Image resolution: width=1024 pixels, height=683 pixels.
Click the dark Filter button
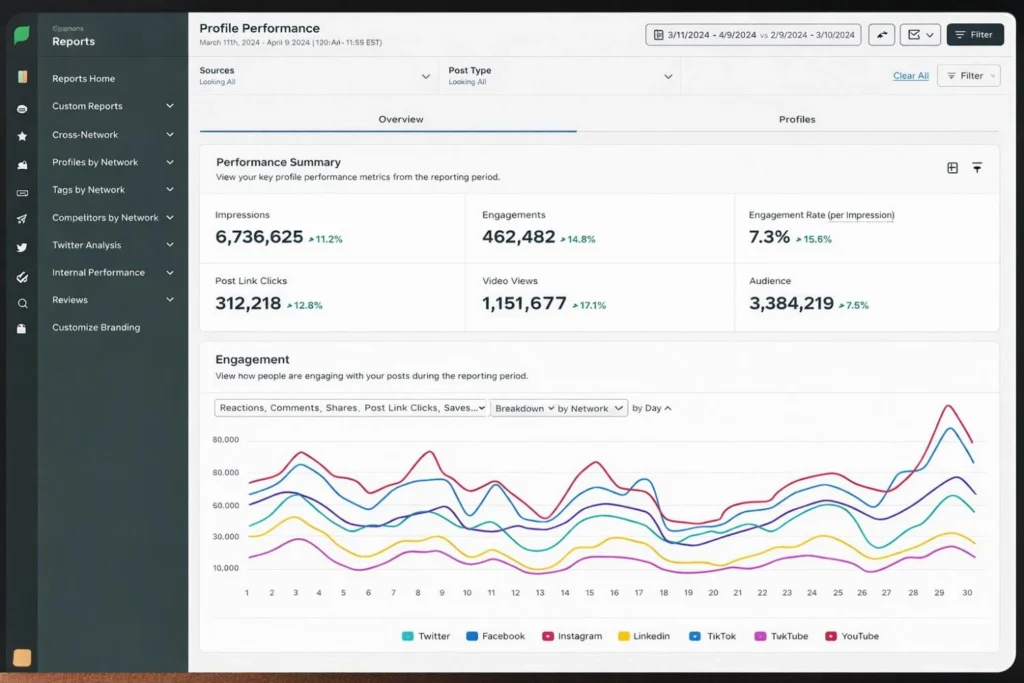pyautogui.click(x=974, y=35)
